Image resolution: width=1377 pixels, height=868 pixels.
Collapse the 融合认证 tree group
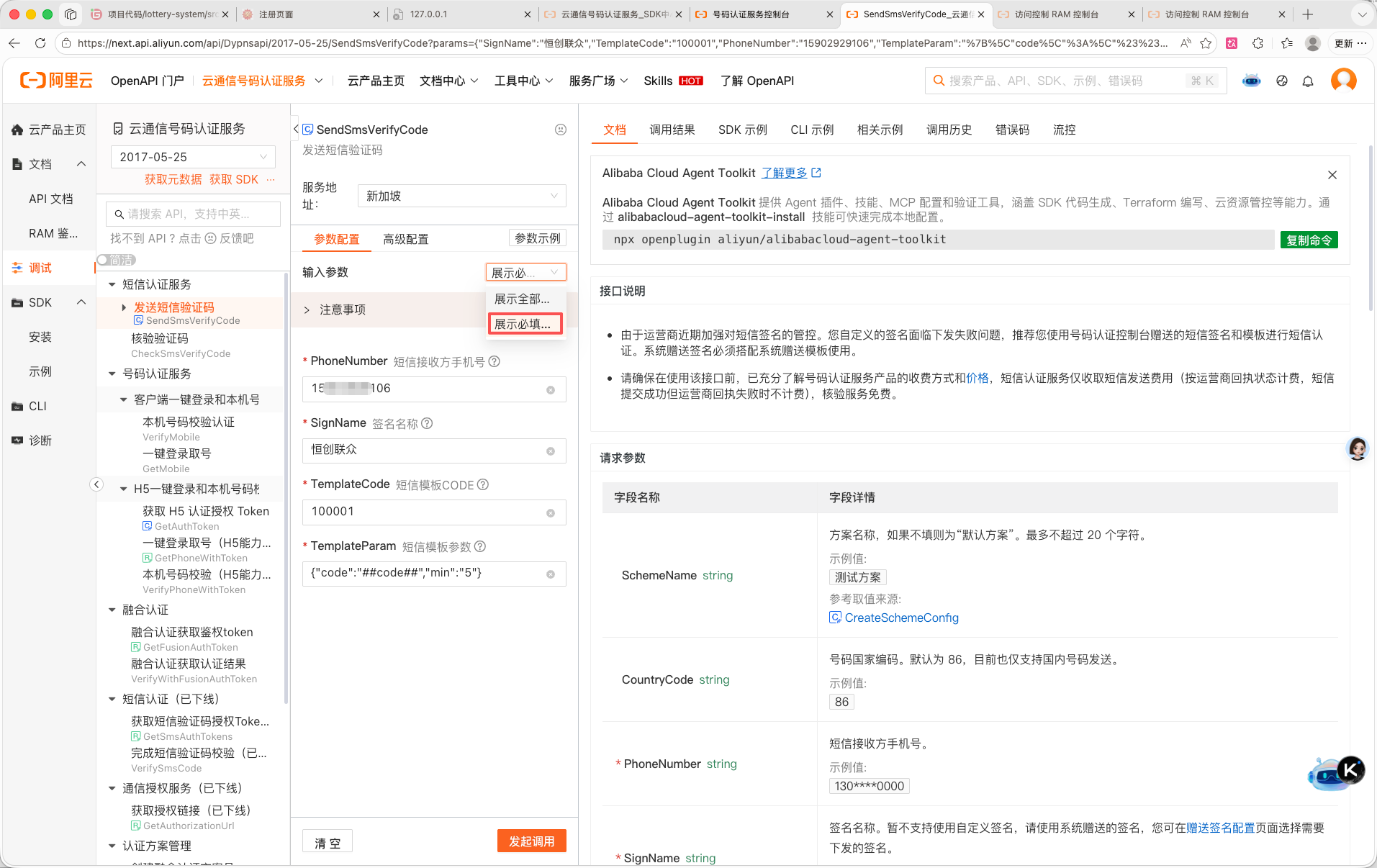pos(112,610)
